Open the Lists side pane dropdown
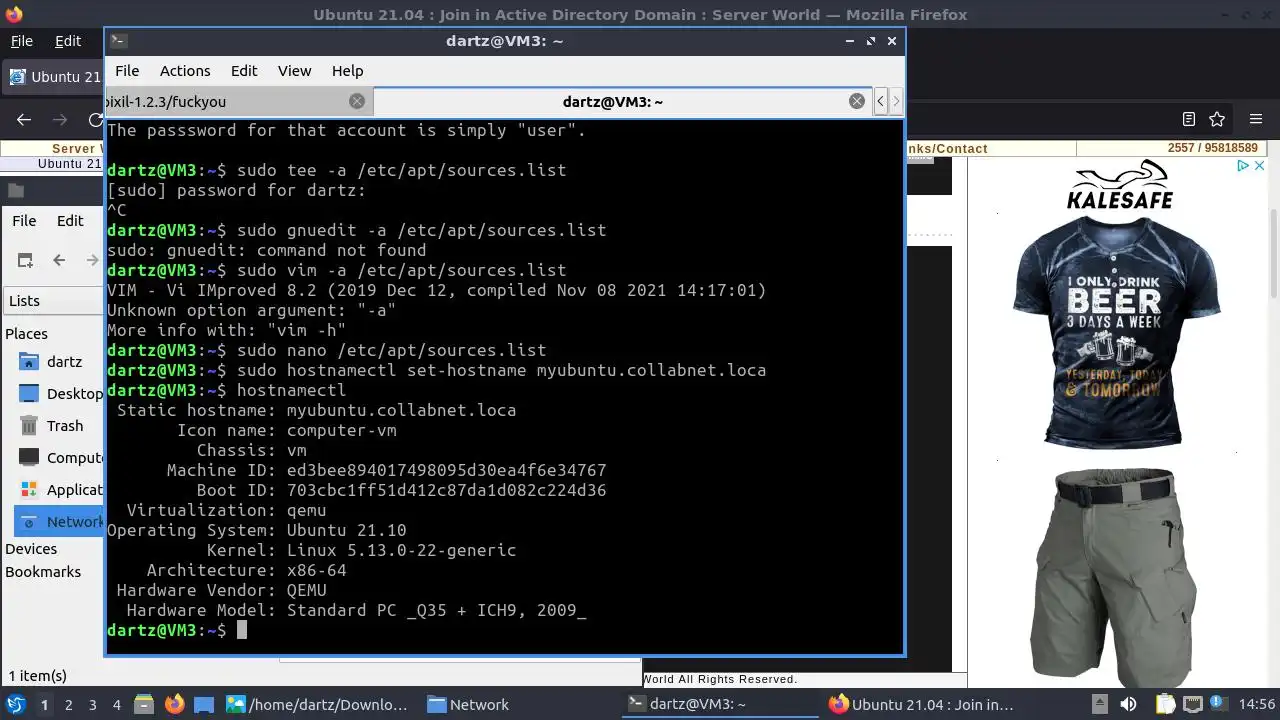This screenshot has height=720, width=1280. [x=54, y=301]
